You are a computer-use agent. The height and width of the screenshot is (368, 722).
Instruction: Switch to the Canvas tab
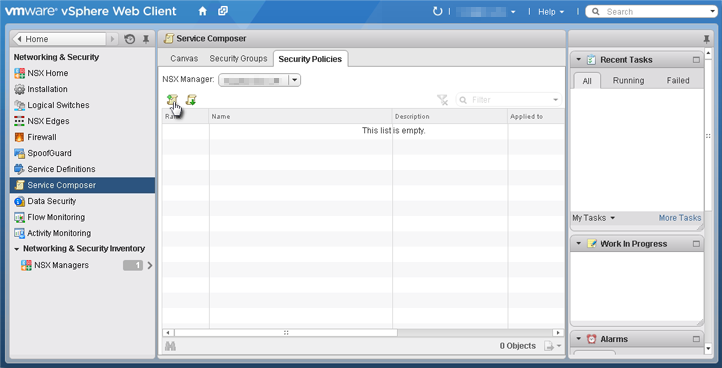pyautogui.click(x=184, y=59)
